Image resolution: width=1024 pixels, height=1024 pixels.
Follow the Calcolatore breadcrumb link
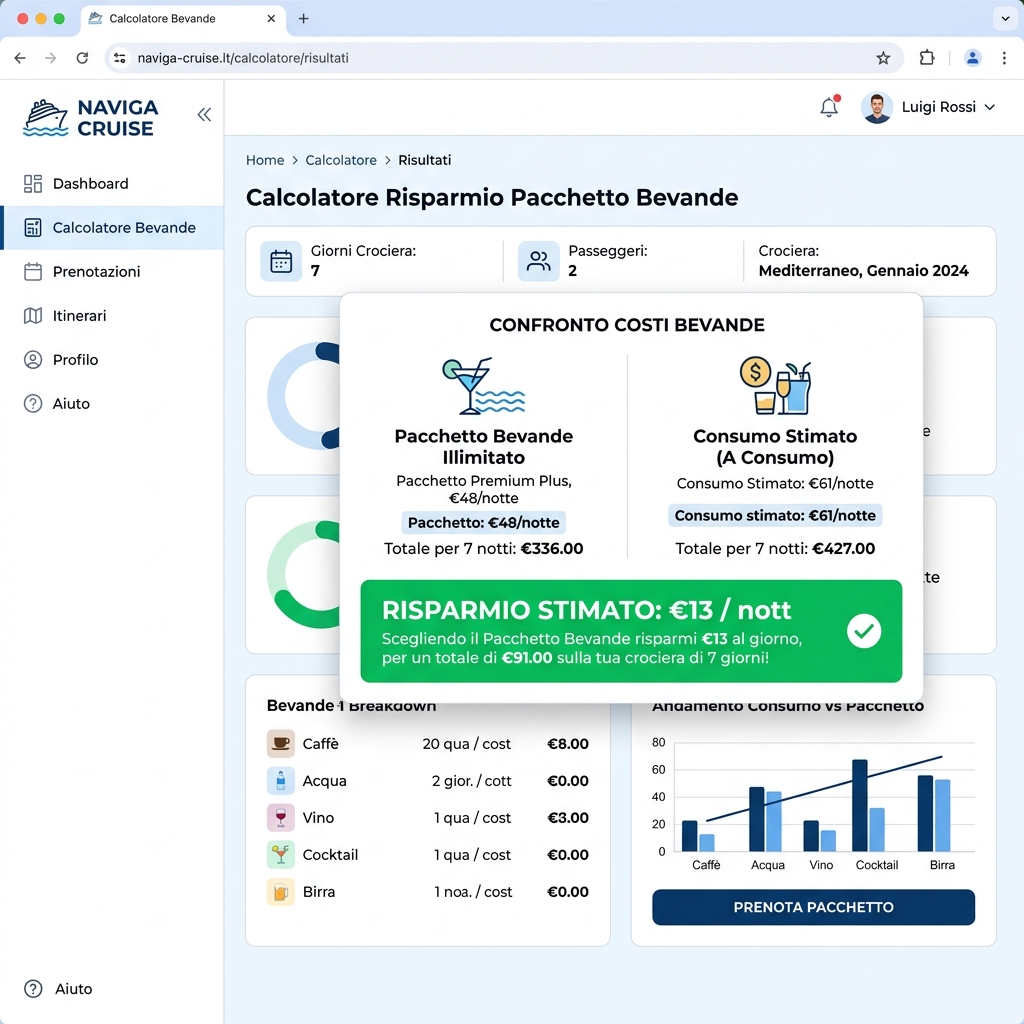coord(341,160)
